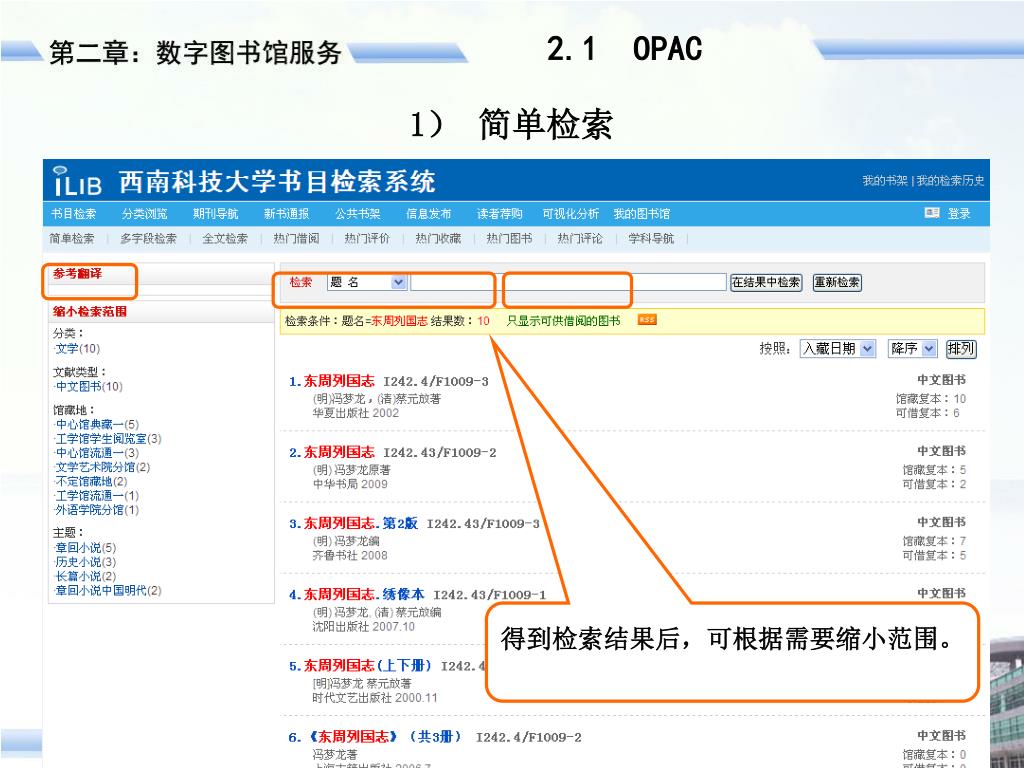The image size is (1024, 768).
Task: Open the 分类浏览 menu
Action: [x=144, y=214]
